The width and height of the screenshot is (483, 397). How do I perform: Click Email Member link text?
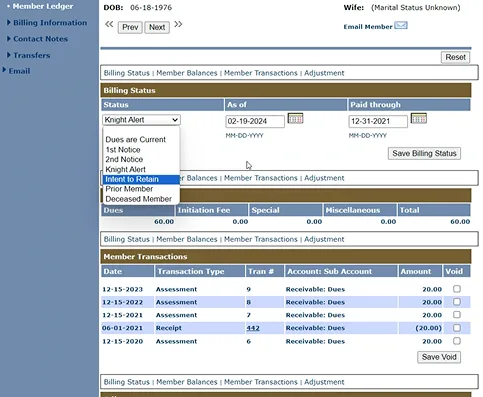click(x=368, y=27)
